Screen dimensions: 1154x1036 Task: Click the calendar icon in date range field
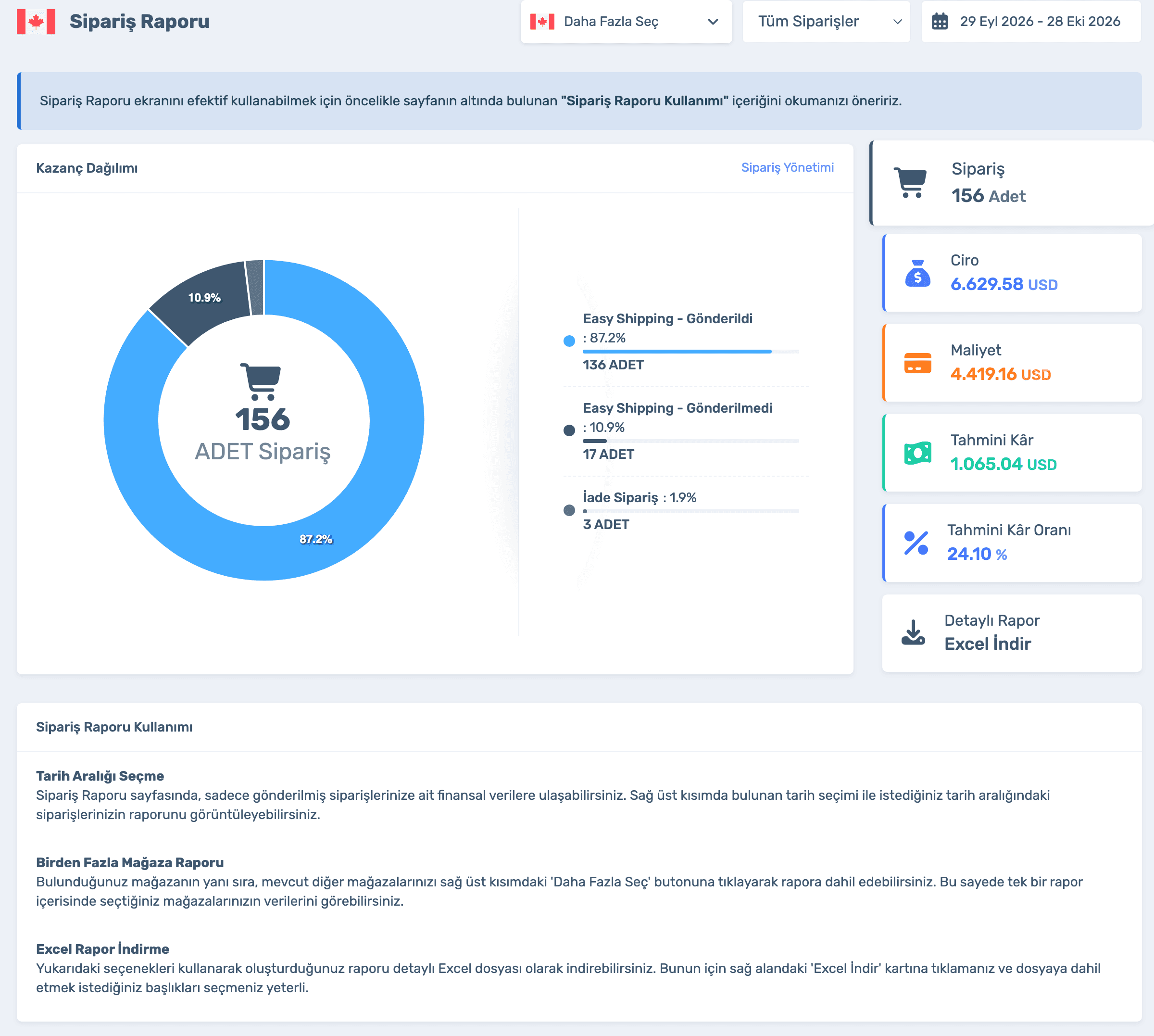click(x=940, y=22)
